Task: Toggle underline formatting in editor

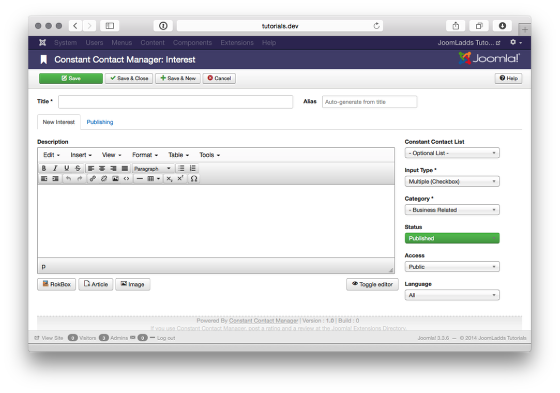Action: (x=66, y=168)
